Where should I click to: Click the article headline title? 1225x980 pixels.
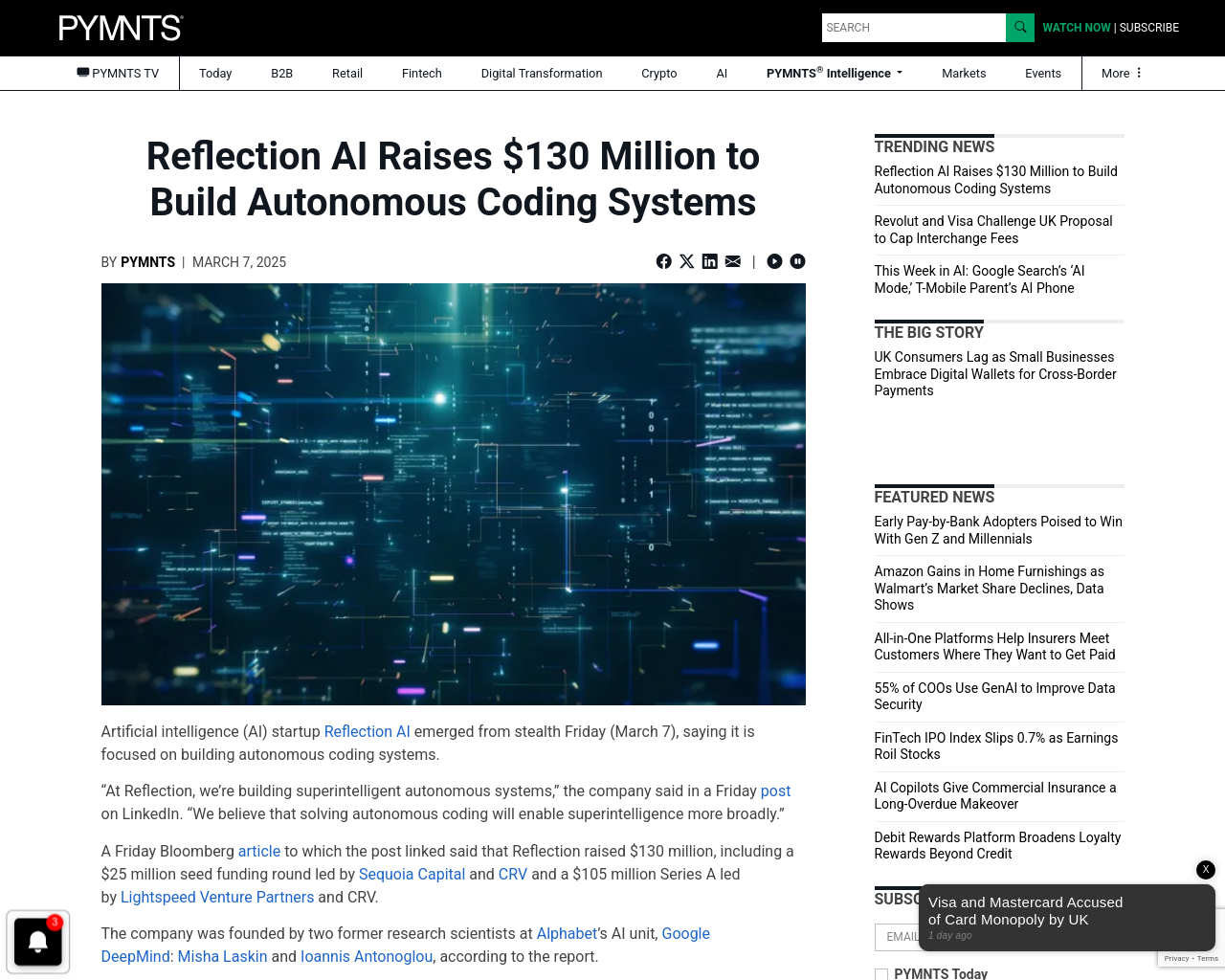pyautogui.click(x=453, y=179)
